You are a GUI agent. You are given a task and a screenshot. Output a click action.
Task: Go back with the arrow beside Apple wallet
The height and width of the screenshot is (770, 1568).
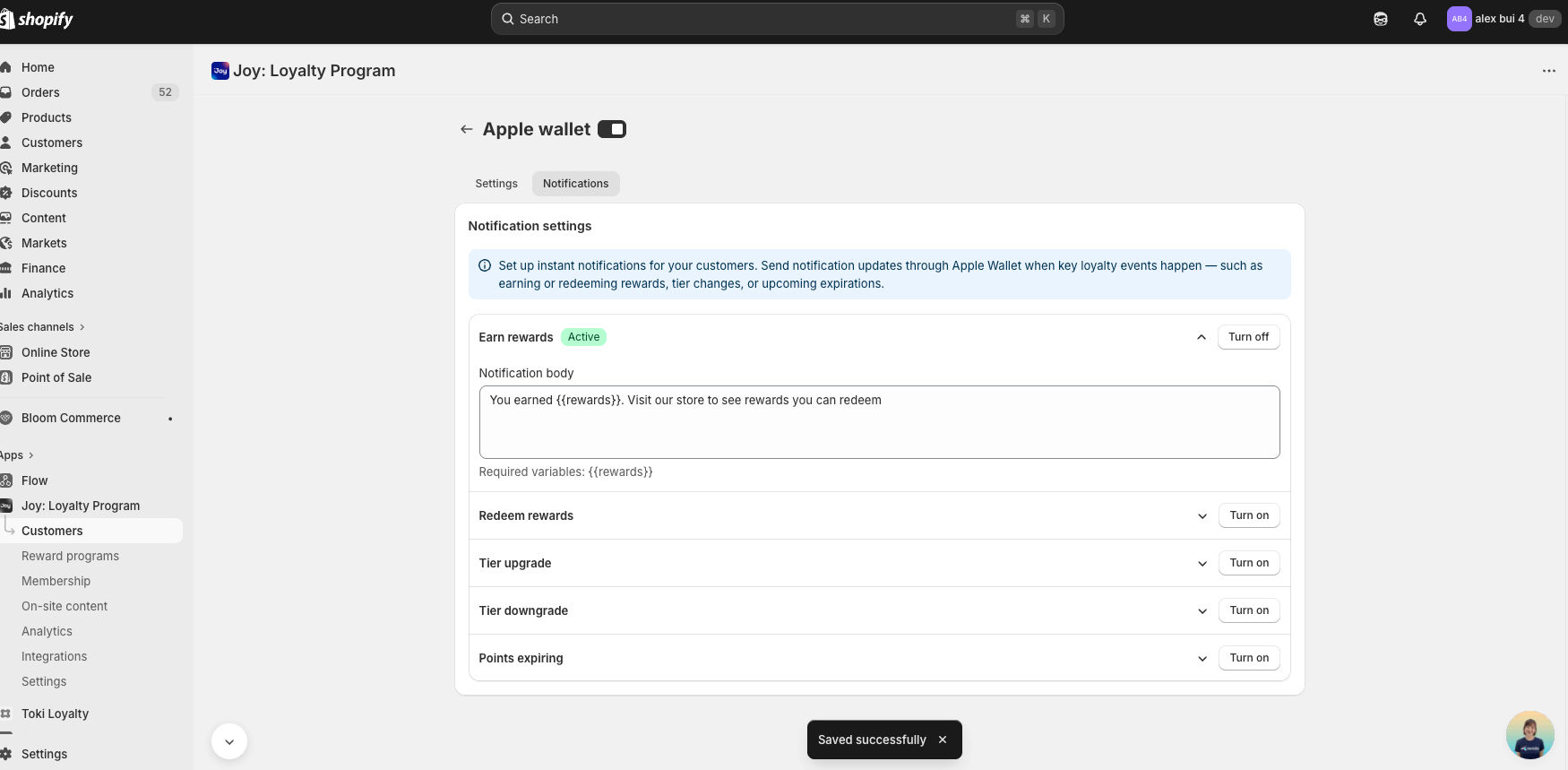466,129
